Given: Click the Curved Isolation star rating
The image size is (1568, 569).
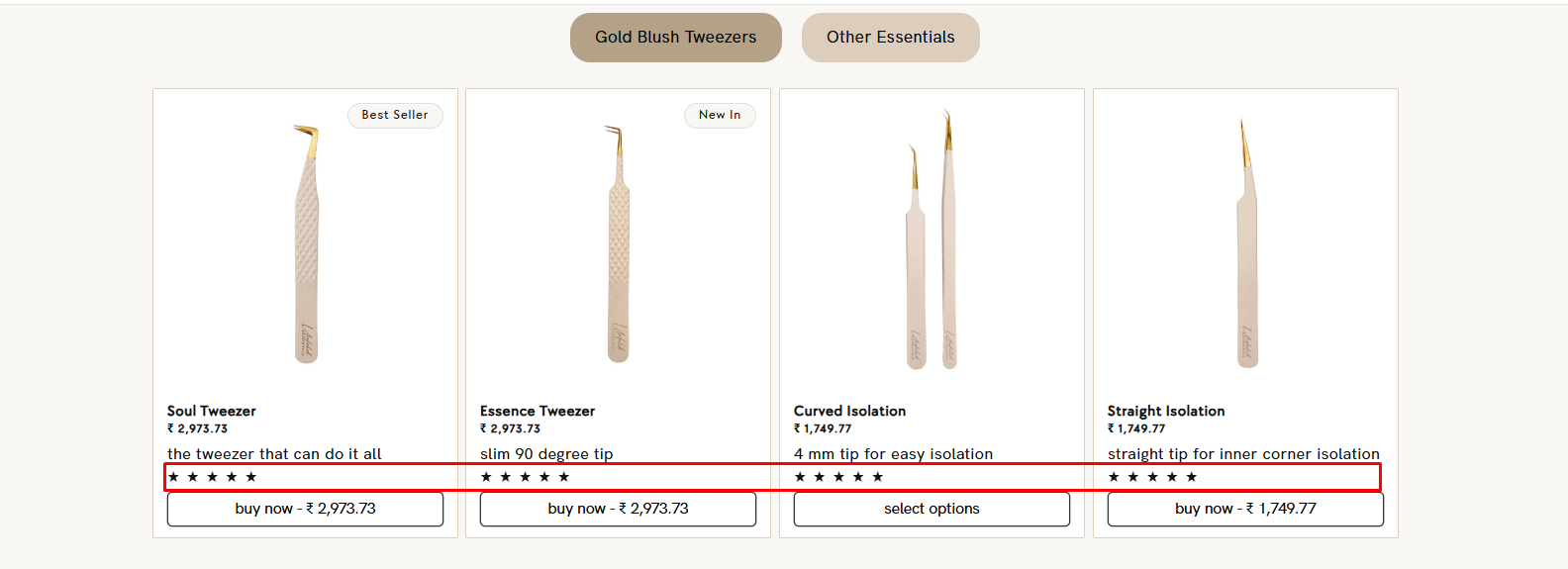Looking at the screenshot, I should coord(838,477).
